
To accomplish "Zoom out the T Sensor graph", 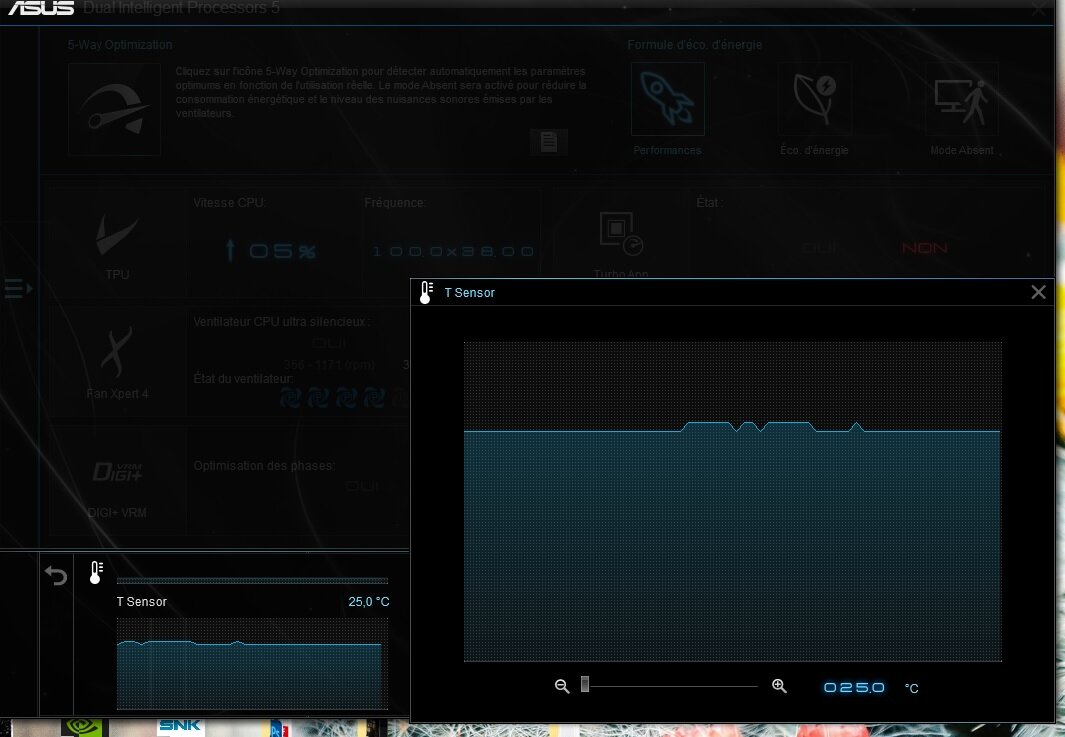I will coord(562,686).
